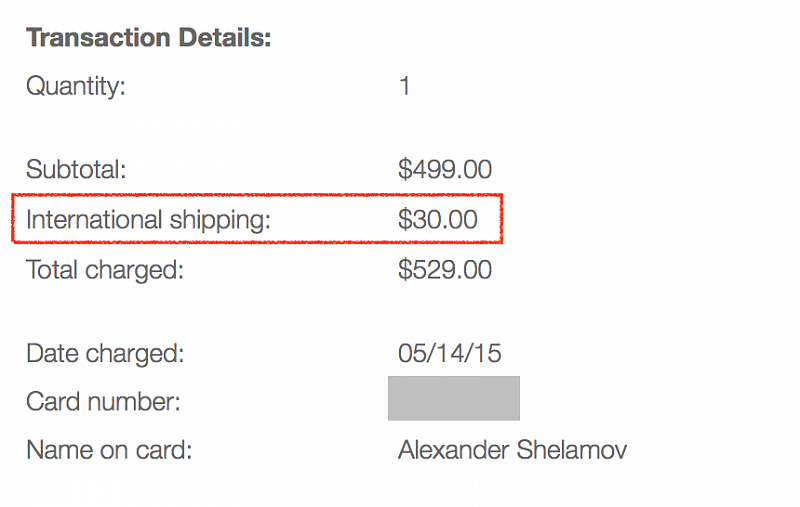The image size is (800, 507).
Task: Click the surname Shelamov
Action: point(572,450)
